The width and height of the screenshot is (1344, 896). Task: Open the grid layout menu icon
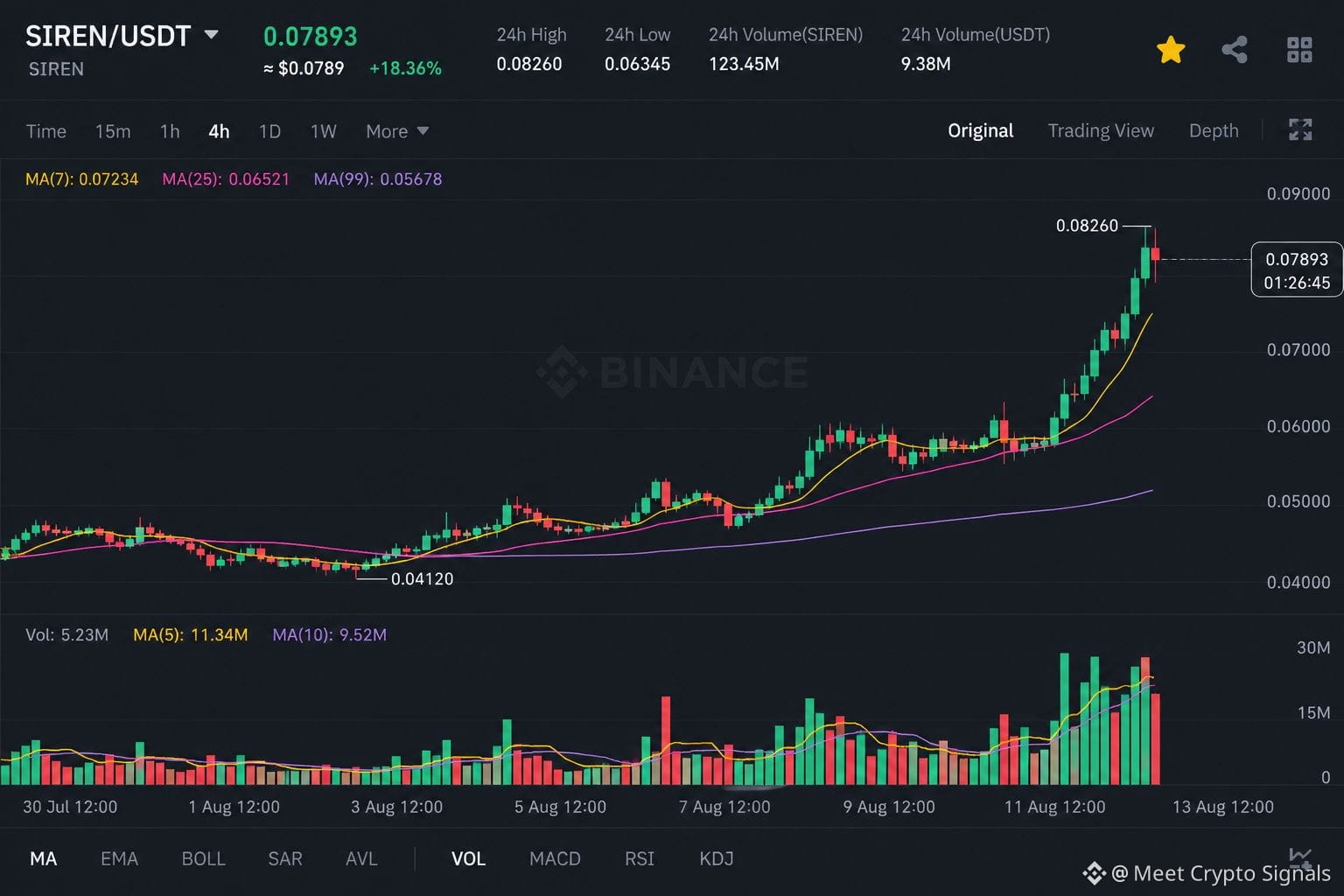tap(1299, 50)
